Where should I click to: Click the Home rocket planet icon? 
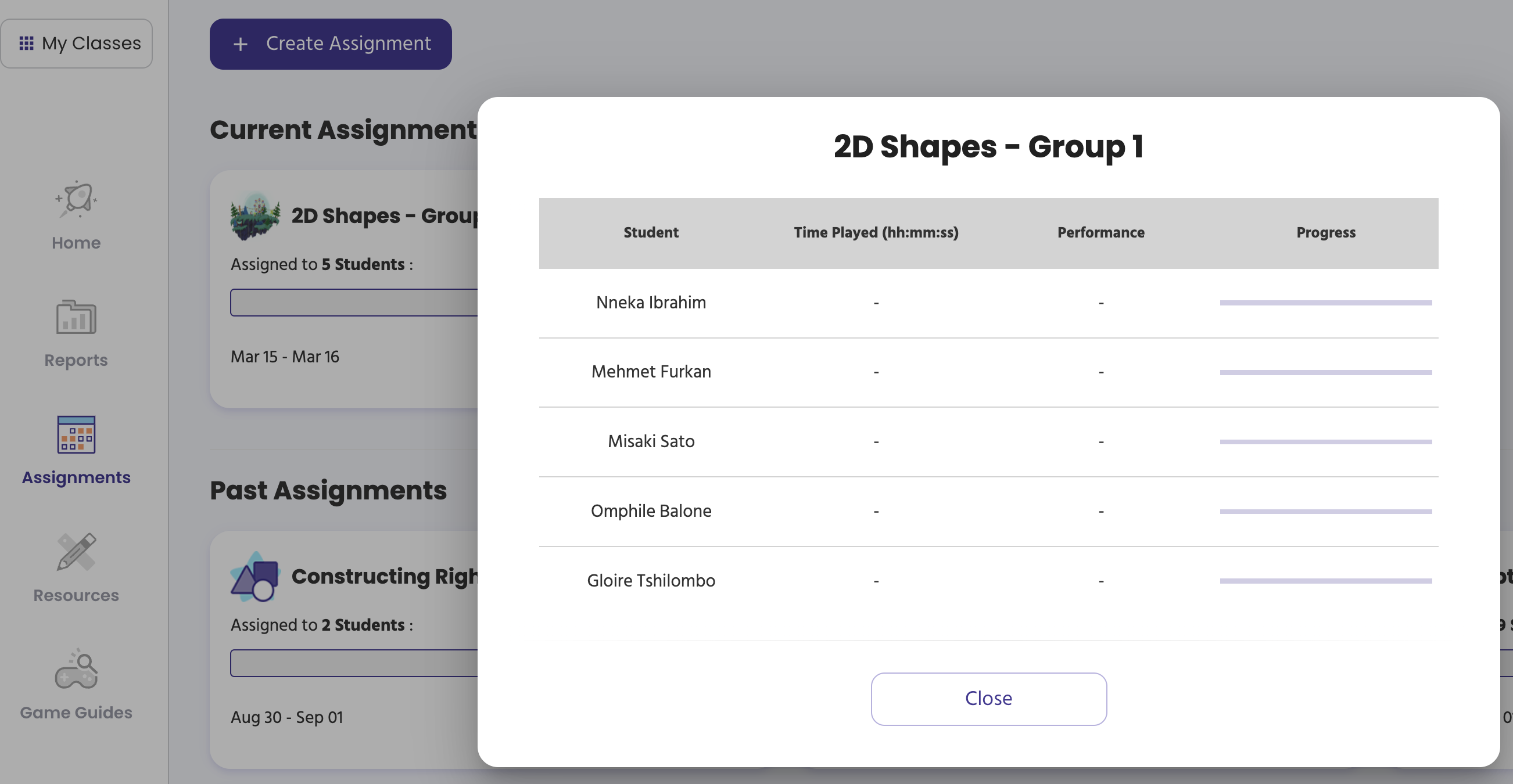point(76,200)
